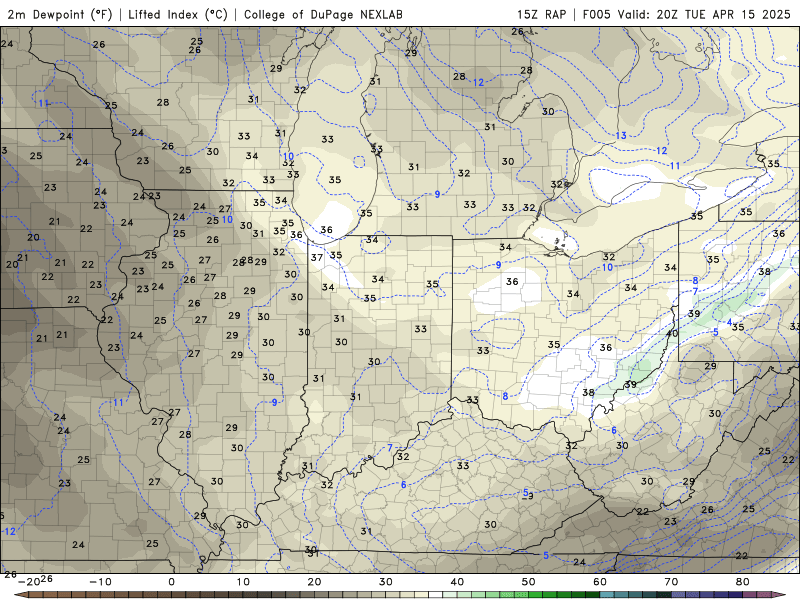The width and height of the screenshot is (800, 600).
Task: Click the 'F005 Valid: 20Z TUE APR 15 2025' text
Action: tap(686, 14)
